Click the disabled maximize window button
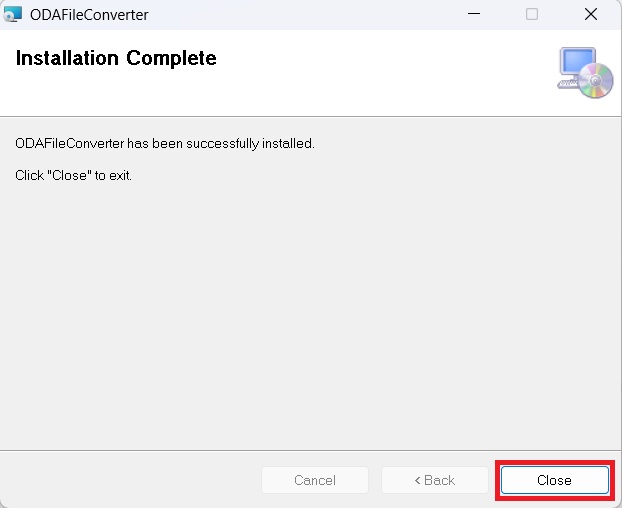 coord(532,14)
